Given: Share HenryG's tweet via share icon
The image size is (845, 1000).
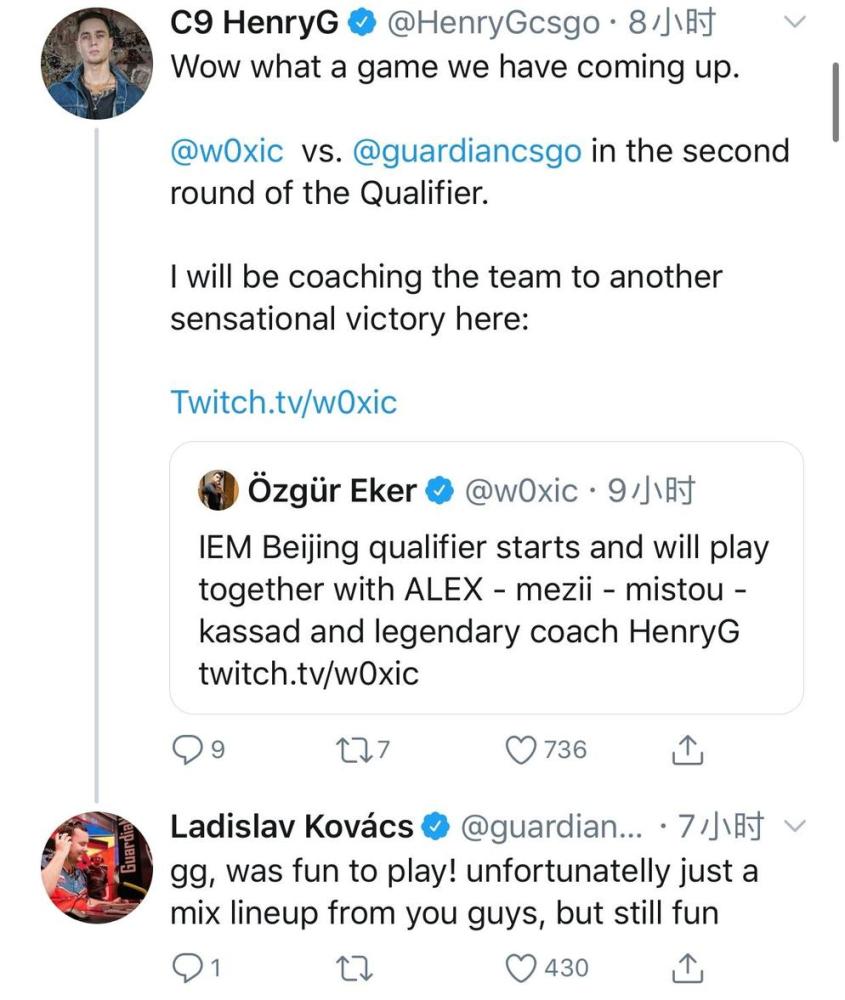Looking at the screenshot, I should coord(686,749).
